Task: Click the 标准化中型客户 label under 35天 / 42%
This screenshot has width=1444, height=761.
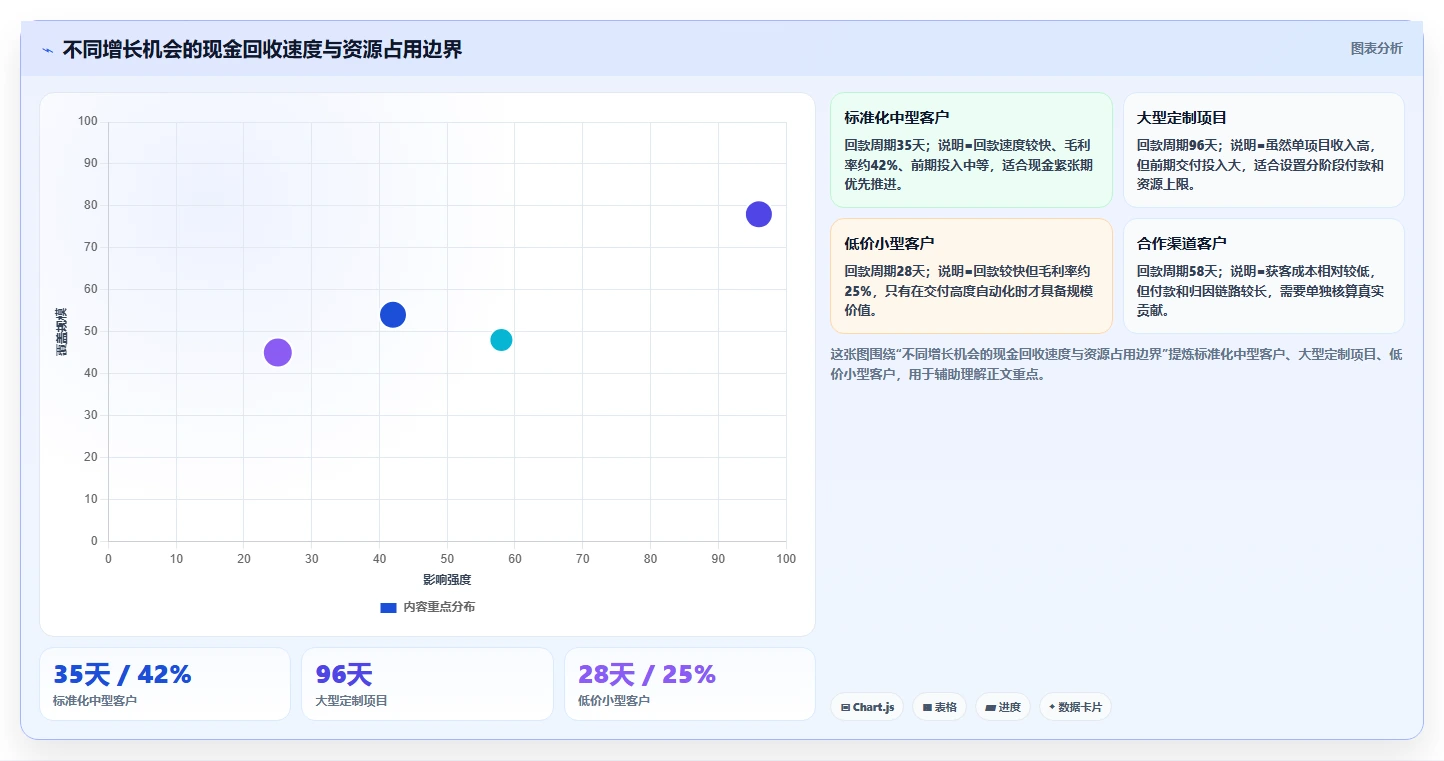Action: [x=95, y=701]
